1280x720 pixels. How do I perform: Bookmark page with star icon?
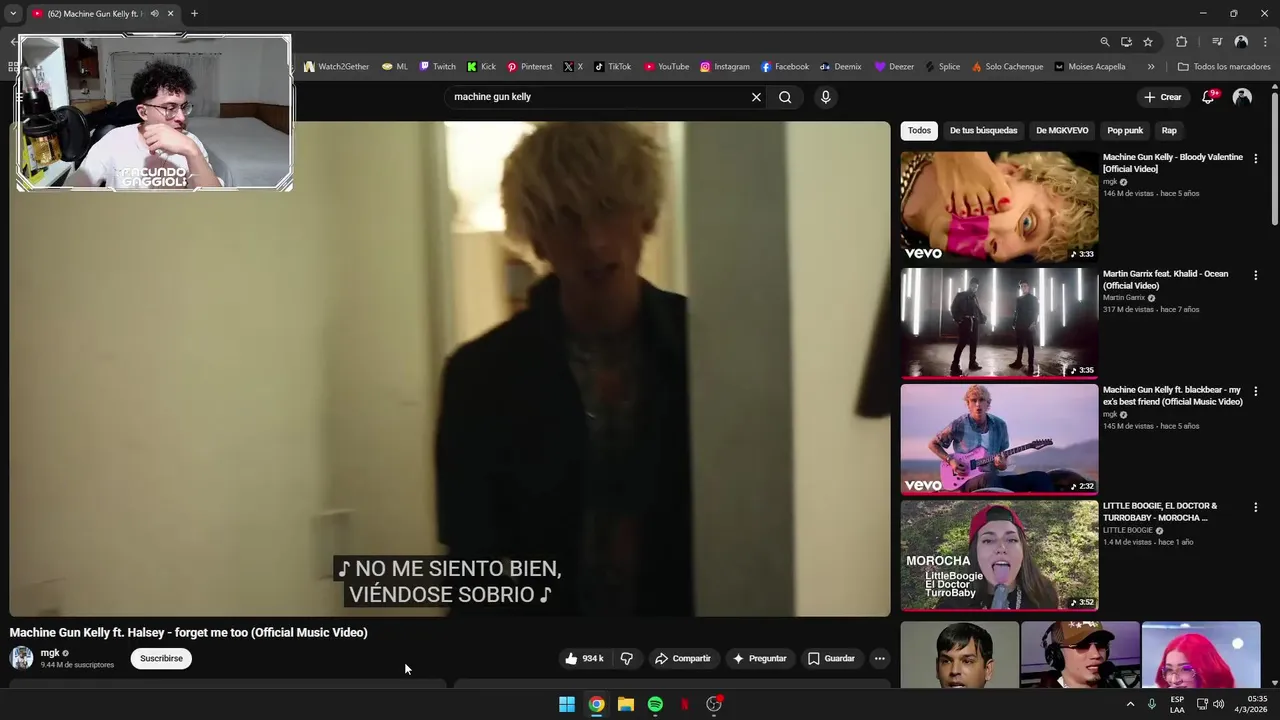click(x=1148, y=42)
